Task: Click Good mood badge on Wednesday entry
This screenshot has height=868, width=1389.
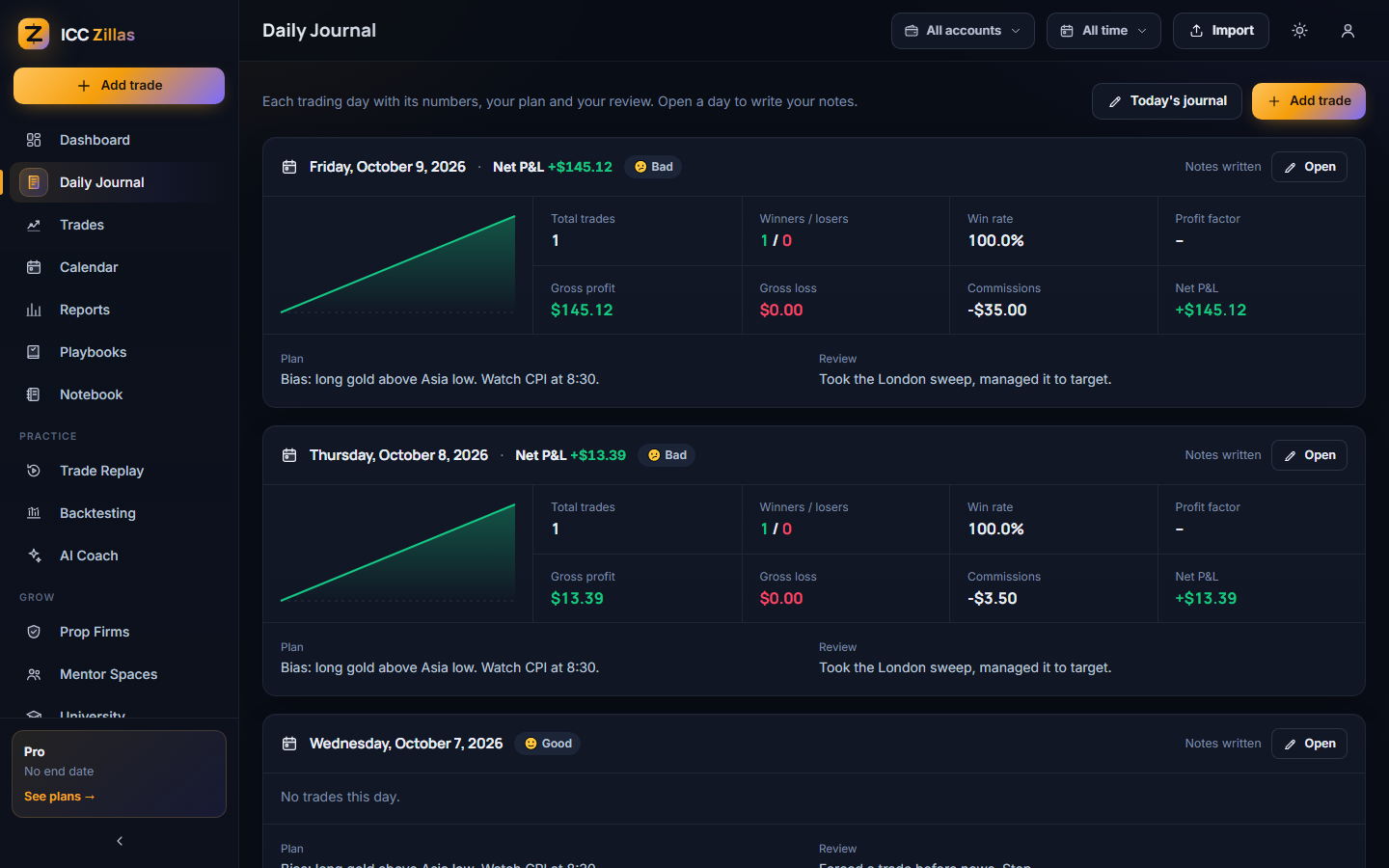Action: (548, 744)
